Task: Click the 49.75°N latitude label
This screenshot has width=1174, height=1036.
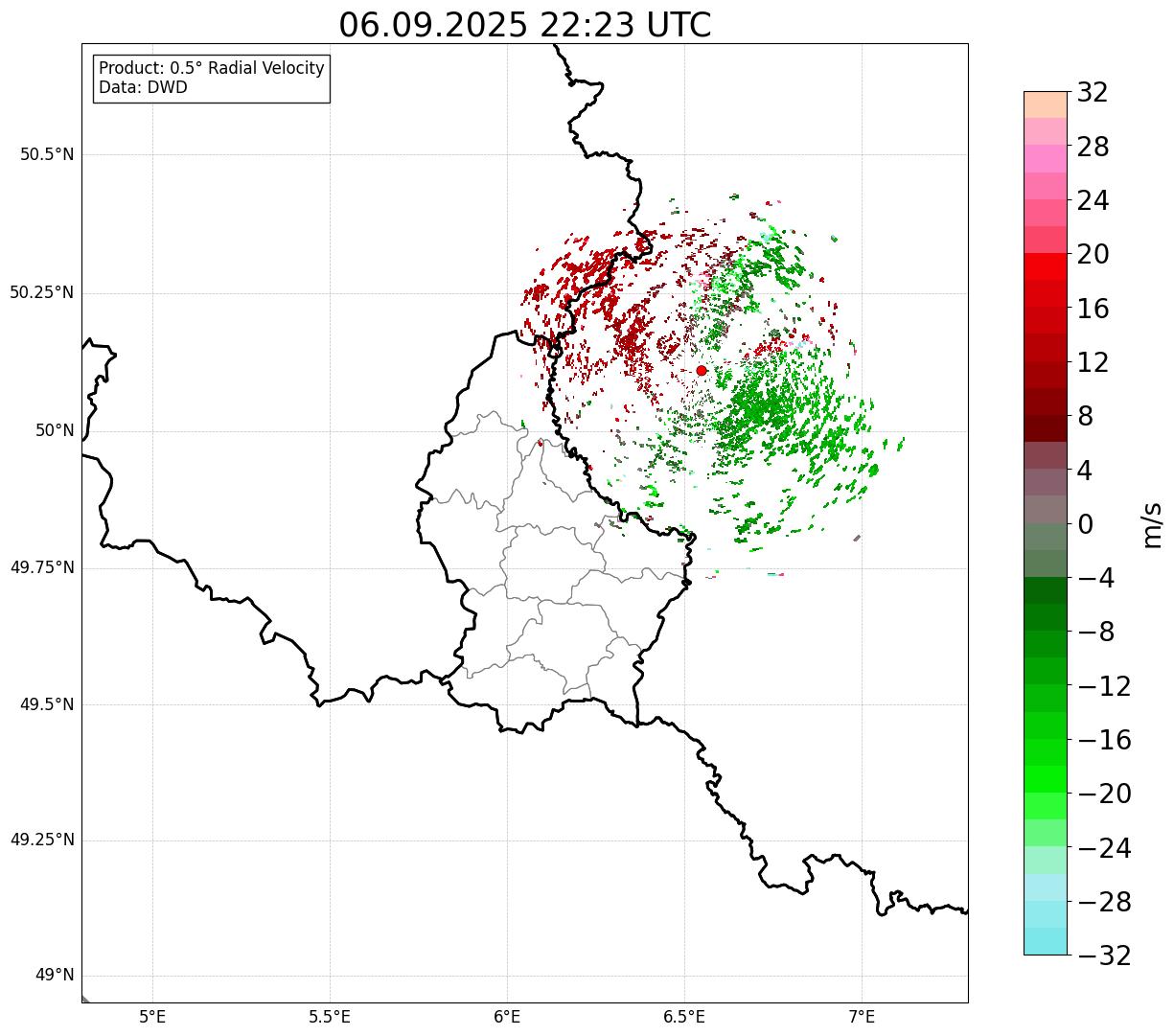Action: [42, 567]
